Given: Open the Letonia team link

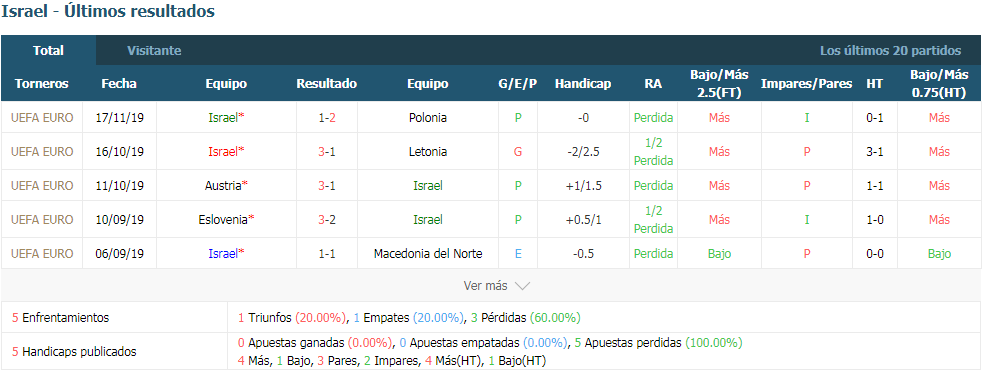Looking at the screenshot, I should [x=428, y=152].
